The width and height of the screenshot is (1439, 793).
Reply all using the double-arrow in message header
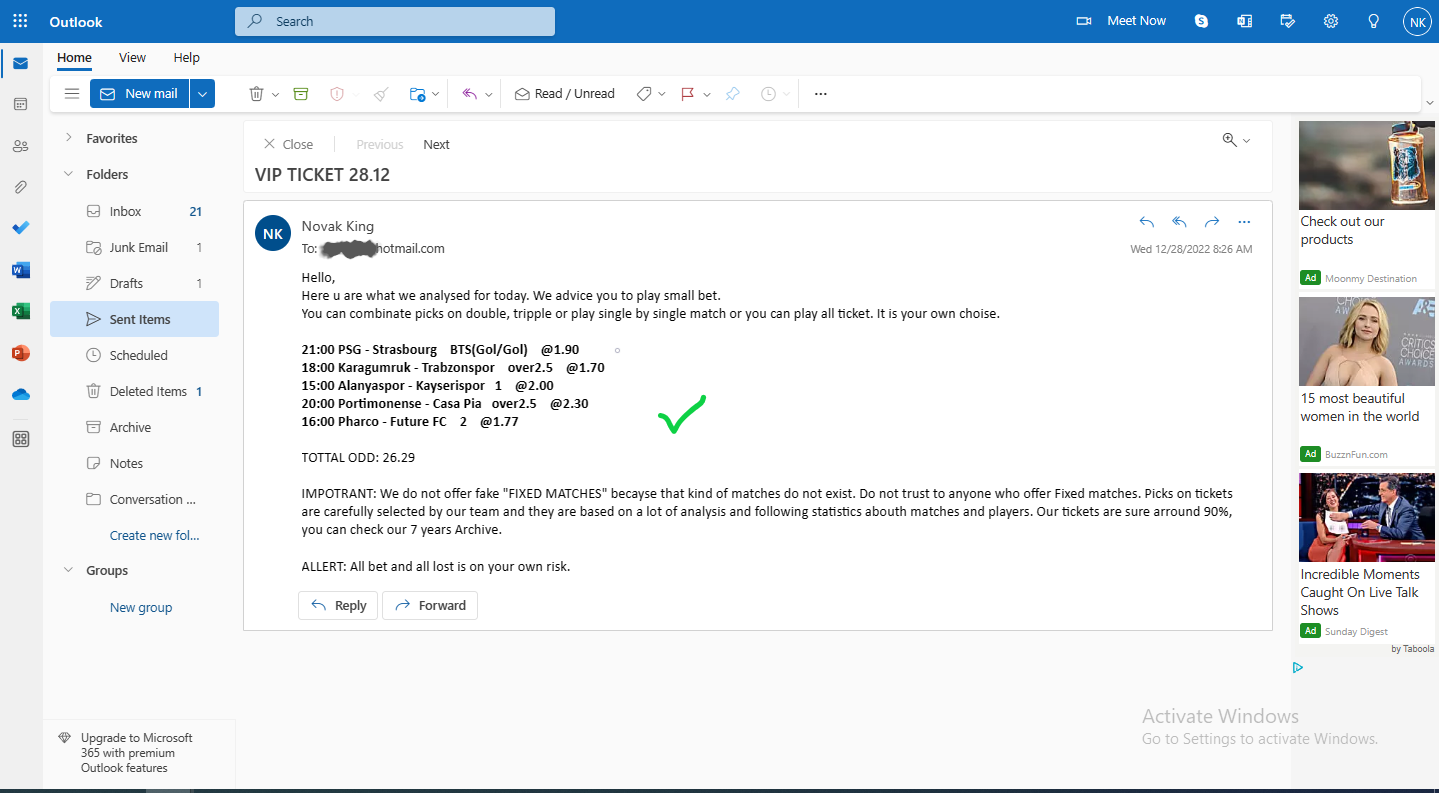[1180, 222]
